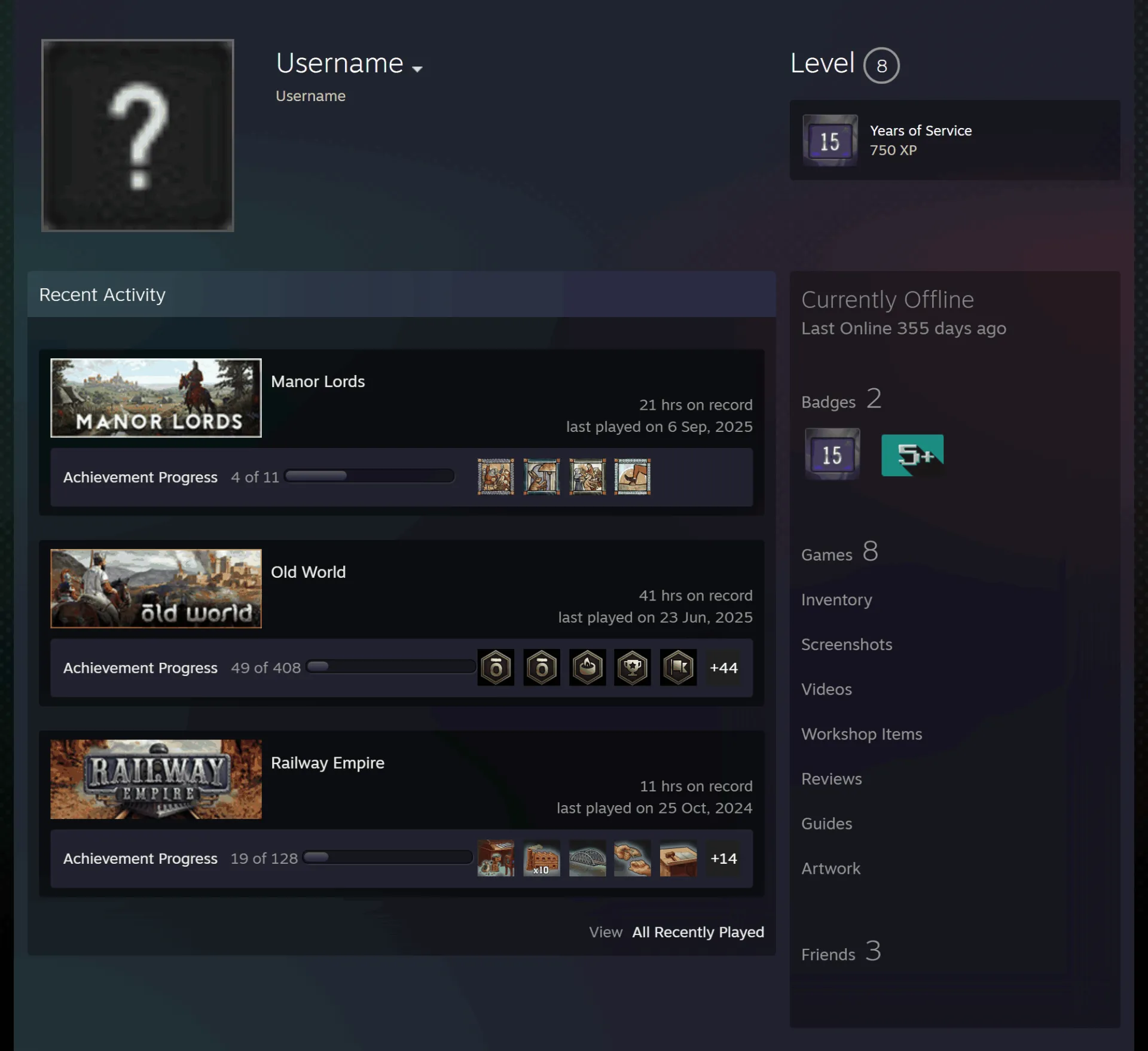
Task: Open the Guides link
Action: tap(826, 824)
